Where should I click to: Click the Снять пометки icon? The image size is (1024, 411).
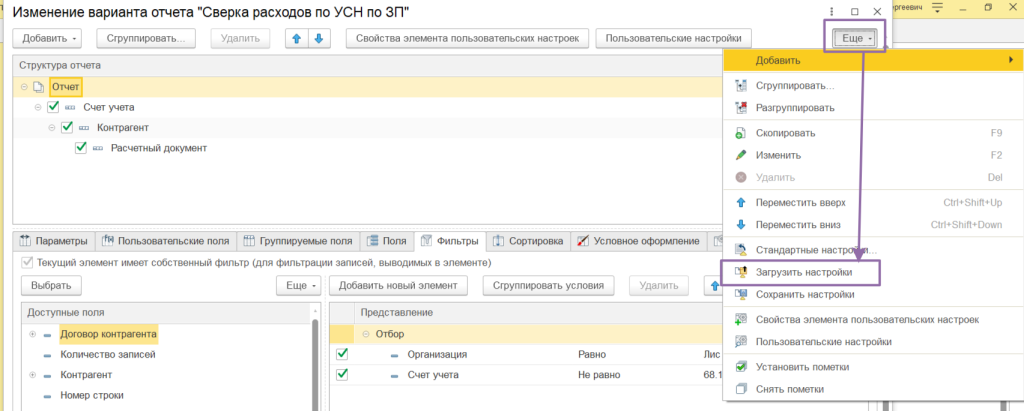740,389
